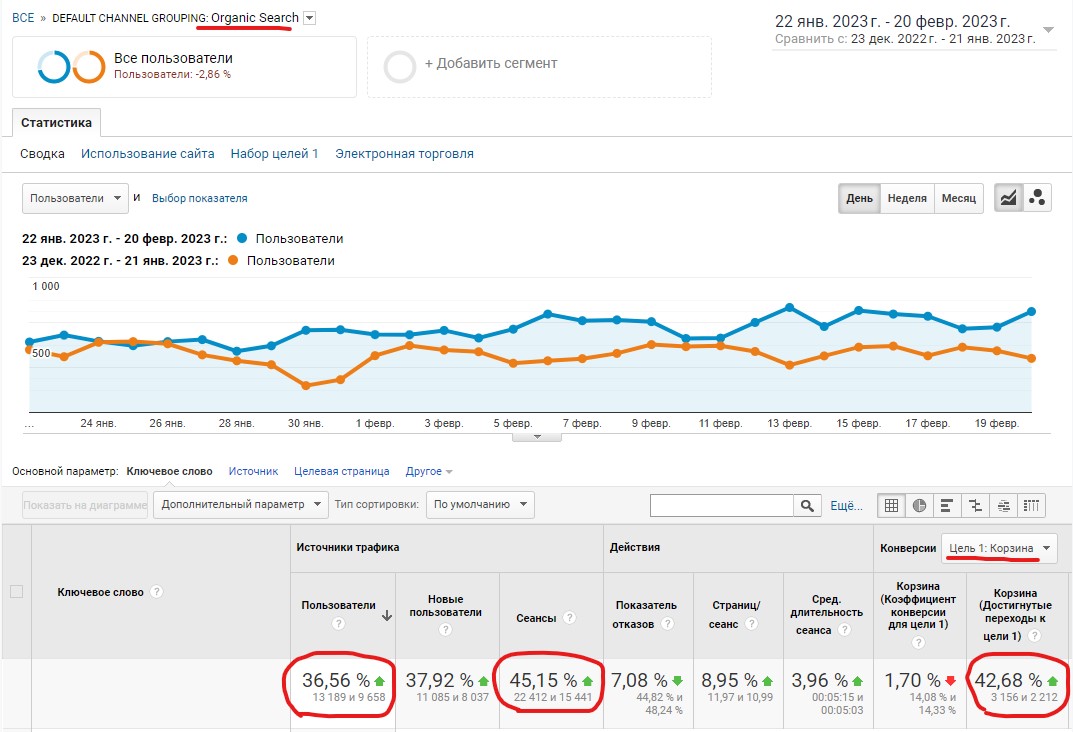Switch to Набор целей 1 sub-tab

click(x=274, y=154)
